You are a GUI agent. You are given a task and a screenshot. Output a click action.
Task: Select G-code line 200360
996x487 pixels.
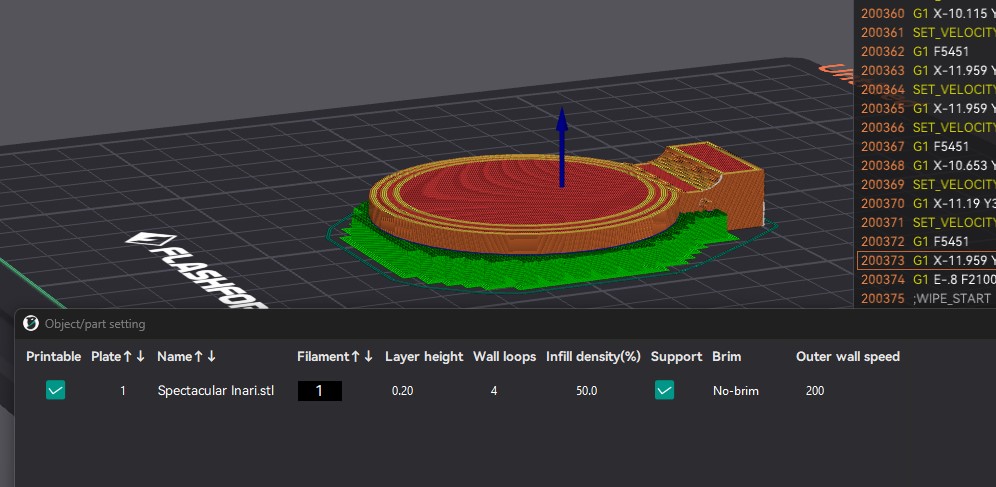927,13
